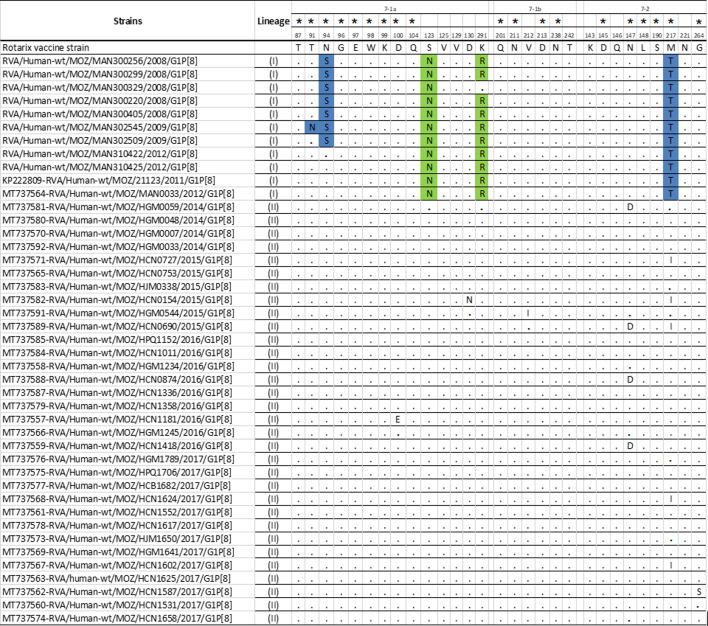The height and width of the screenshot is (626, 708).
Task: Select strain MT737571 HCN0727/2015
Action: [x=117, y=260]
